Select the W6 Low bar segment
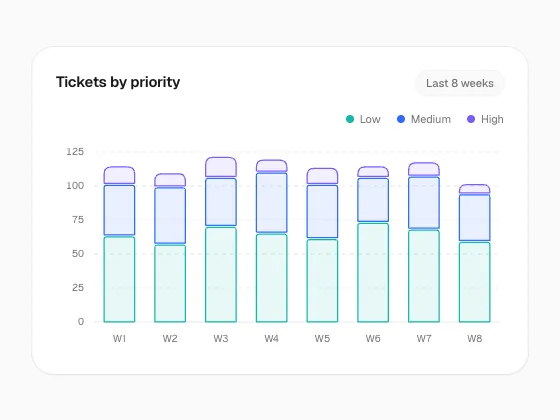560x420 pixels. pyautogui.click(x=373, y=273)
